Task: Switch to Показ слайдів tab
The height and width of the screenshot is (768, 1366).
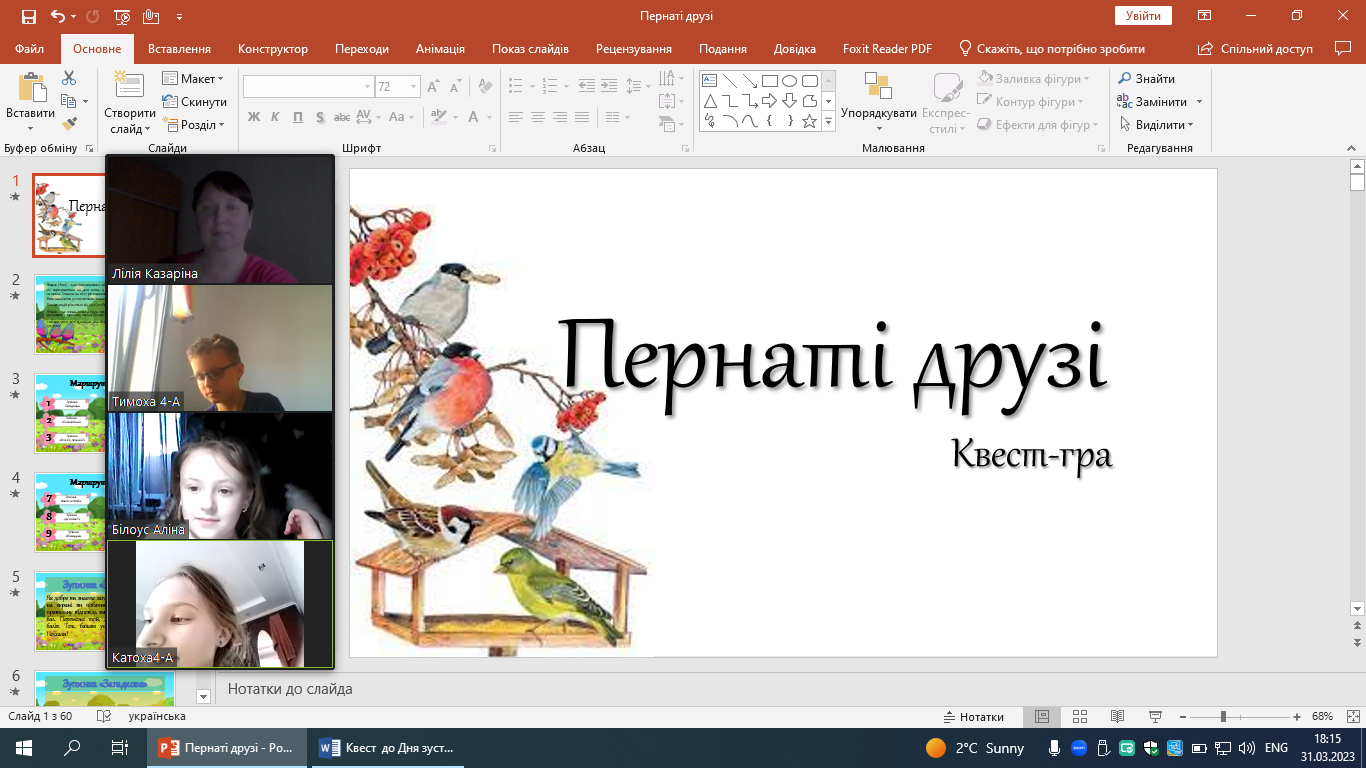Action: pos(530,48)
